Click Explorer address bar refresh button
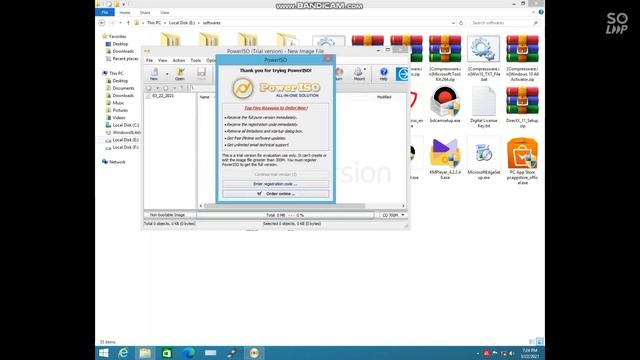The image size is (640, 360). pyautogui.click(x=461, y=23)
